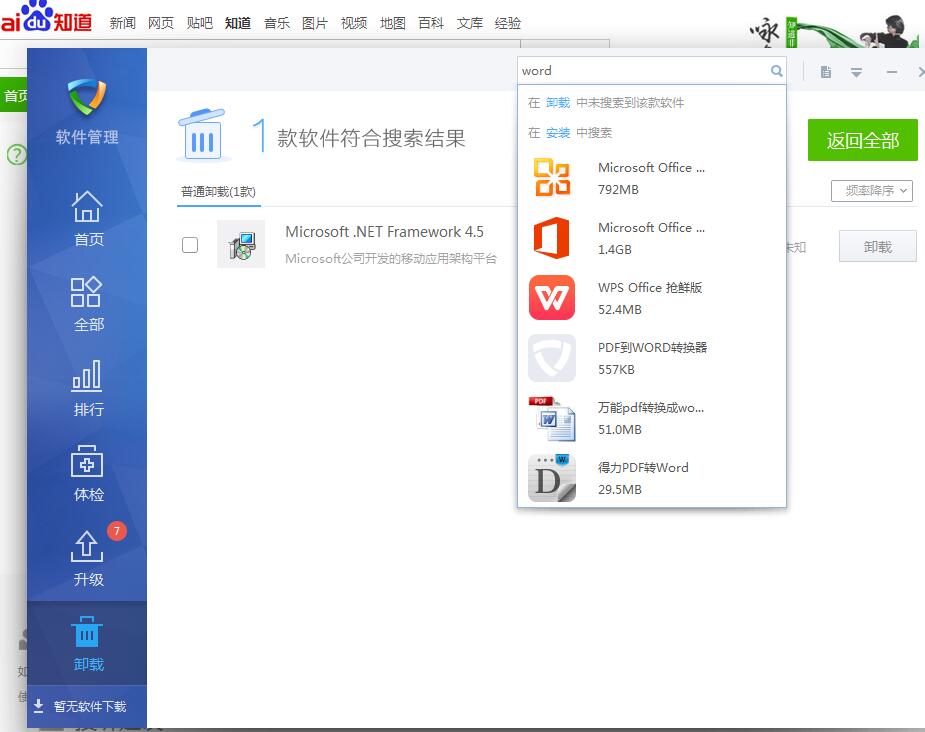Check the Microsoft .NET Framework 4.5 checkbox
The width and height of the screenshot is (925, 732).
[x=190, y=245]
